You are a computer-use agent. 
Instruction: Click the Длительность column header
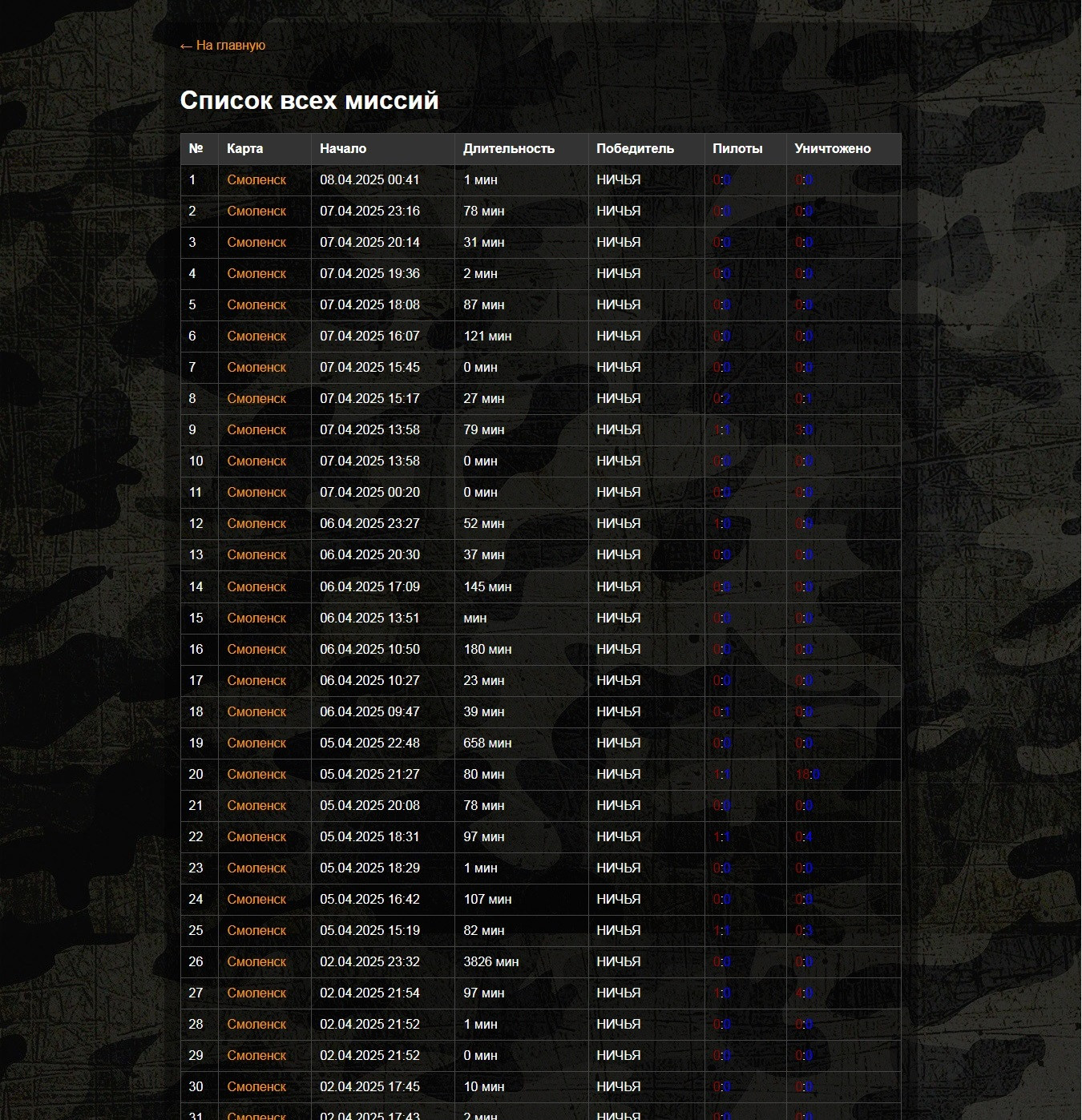[x=509, y=149]
